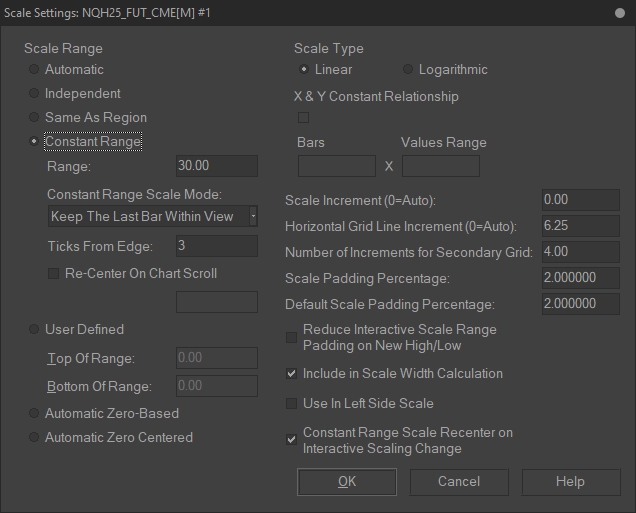Select the Automatic scale range option
Image resolution: width=636 pixels, height=513 pixels.
35,70
